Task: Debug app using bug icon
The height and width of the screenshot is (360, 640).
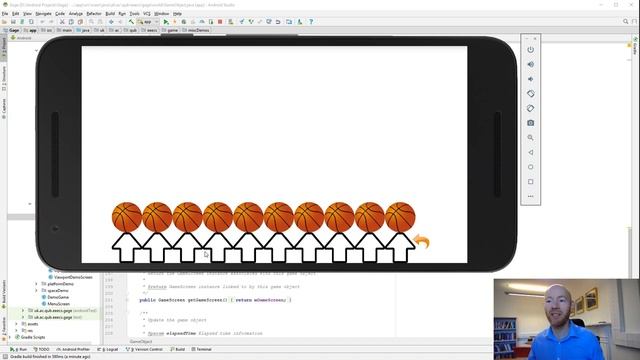Action: tap(184, 22)
